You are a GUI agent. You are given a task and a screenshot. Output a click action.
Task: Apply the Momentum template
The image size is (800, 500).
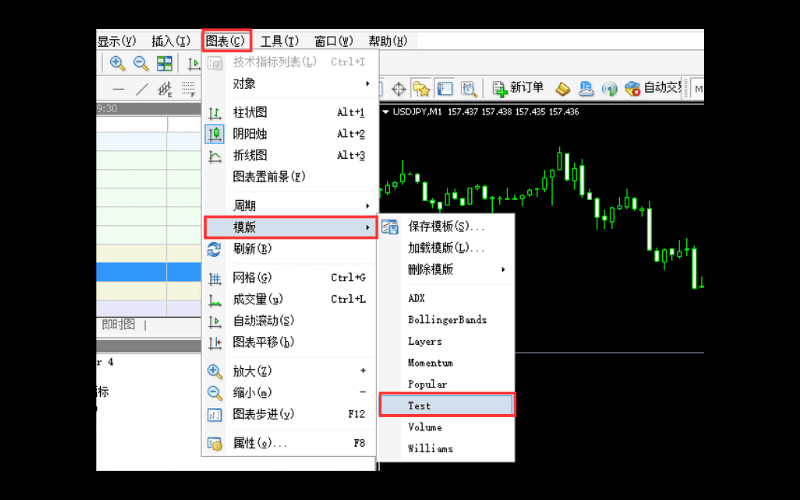pyautogui.click(x=446, y=363)
